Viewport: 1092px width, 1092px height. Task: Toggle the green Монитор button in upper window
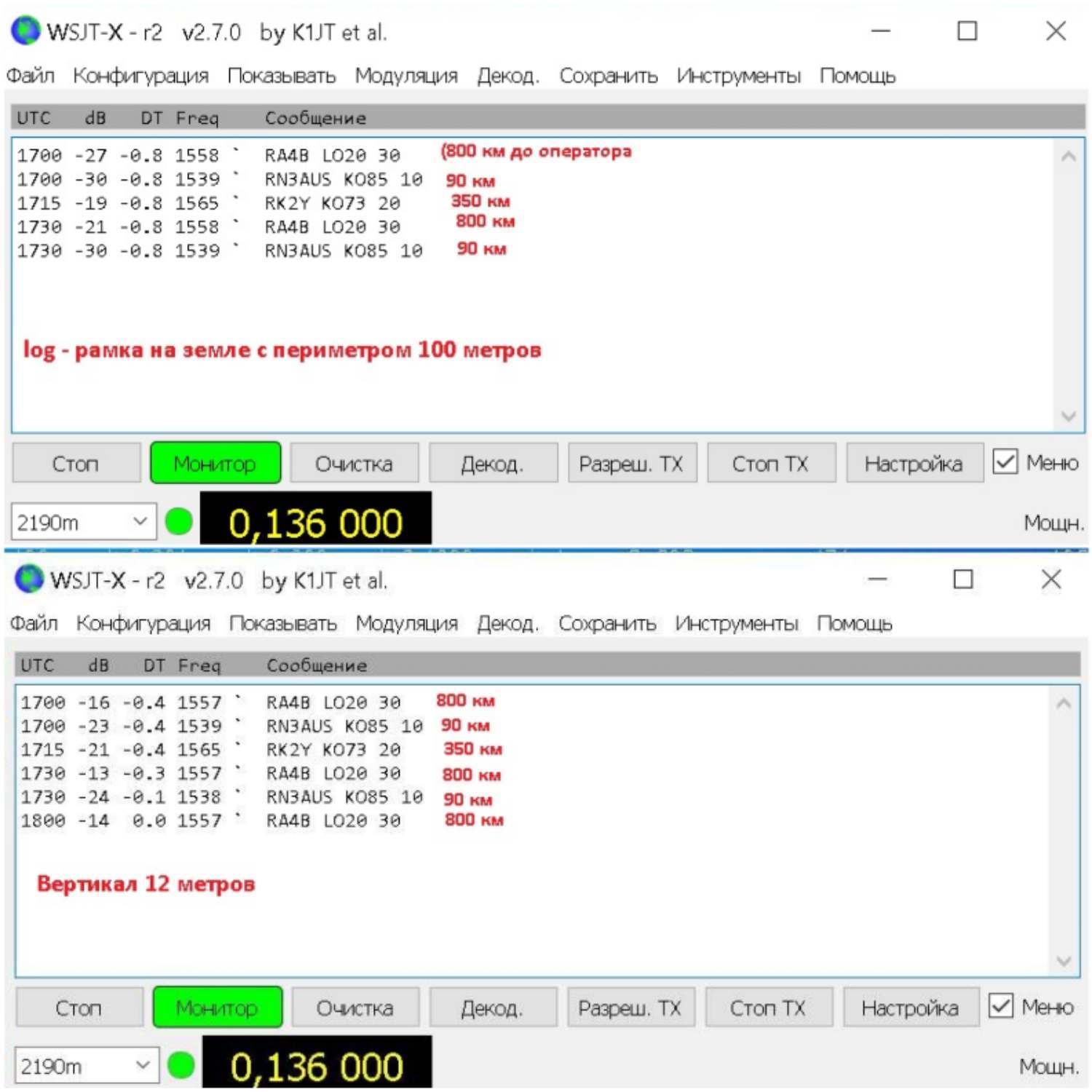tap(215, 463)
